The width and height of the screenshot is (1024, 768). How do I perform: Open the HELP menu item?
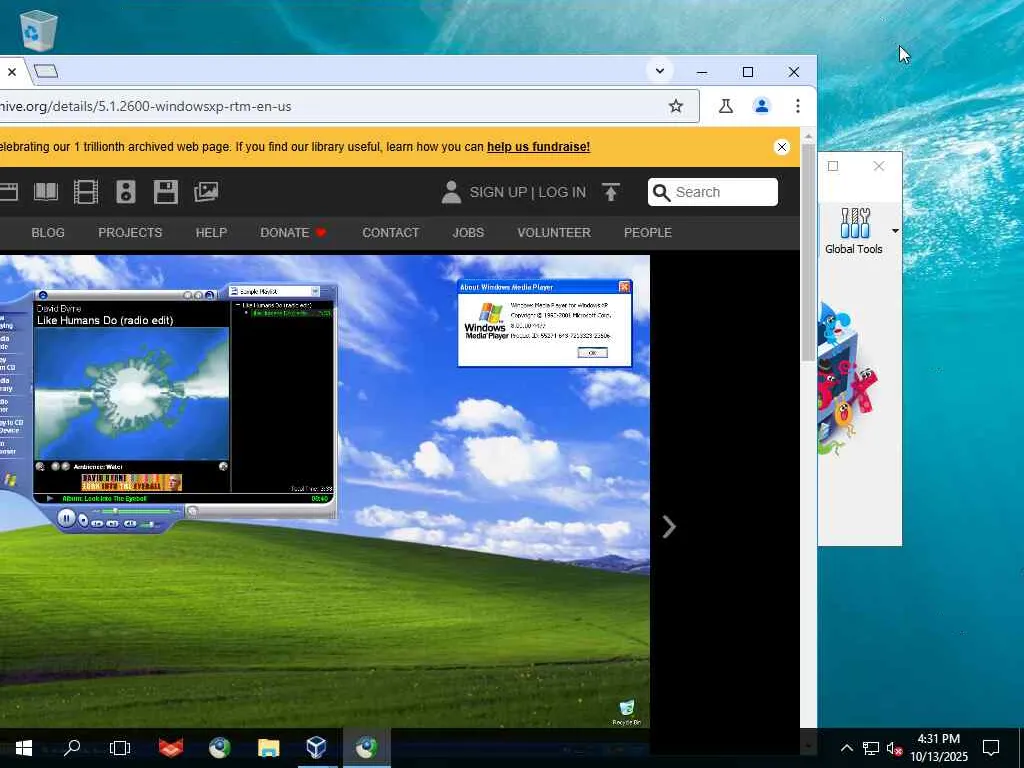[211, 232]
